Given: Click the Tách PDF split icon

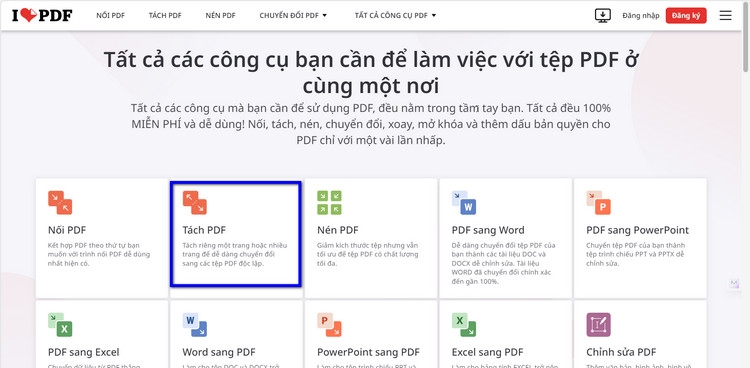Looking at the screenshot, I should click(x=195, y=202).
